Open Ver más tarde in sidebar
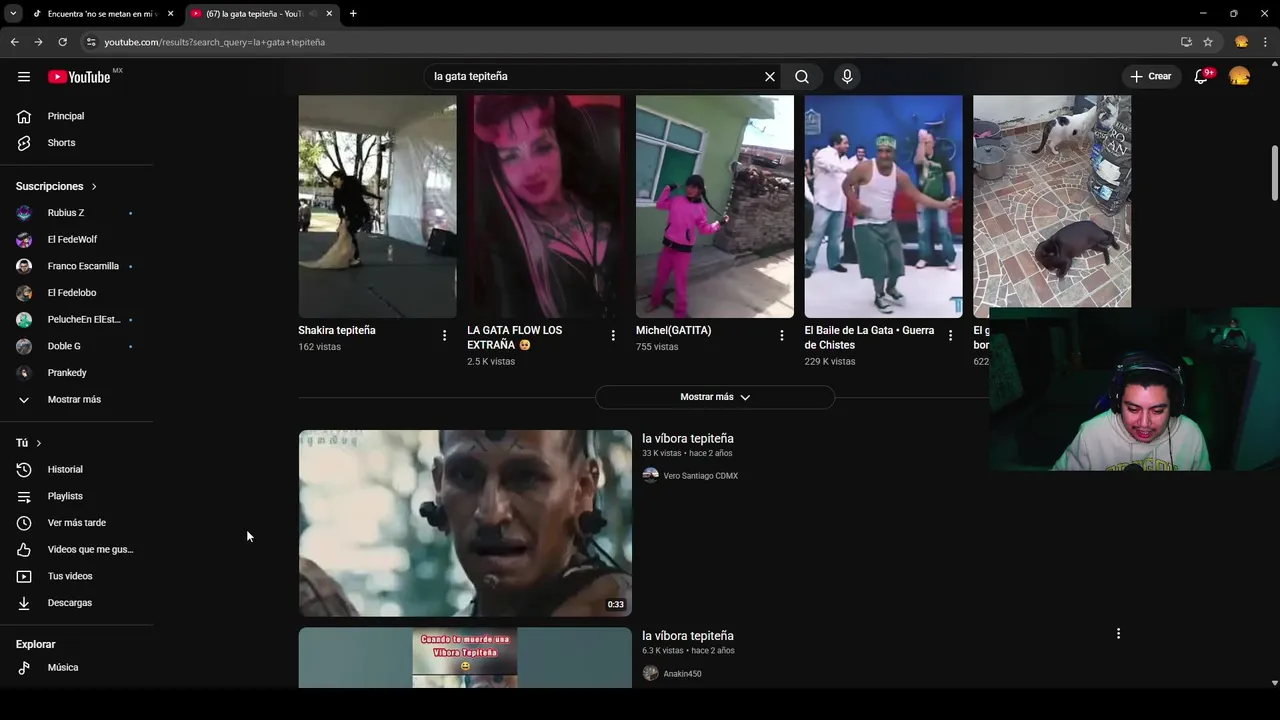The height and width of the screenshot is (720, 1280). tap(78, 523)
